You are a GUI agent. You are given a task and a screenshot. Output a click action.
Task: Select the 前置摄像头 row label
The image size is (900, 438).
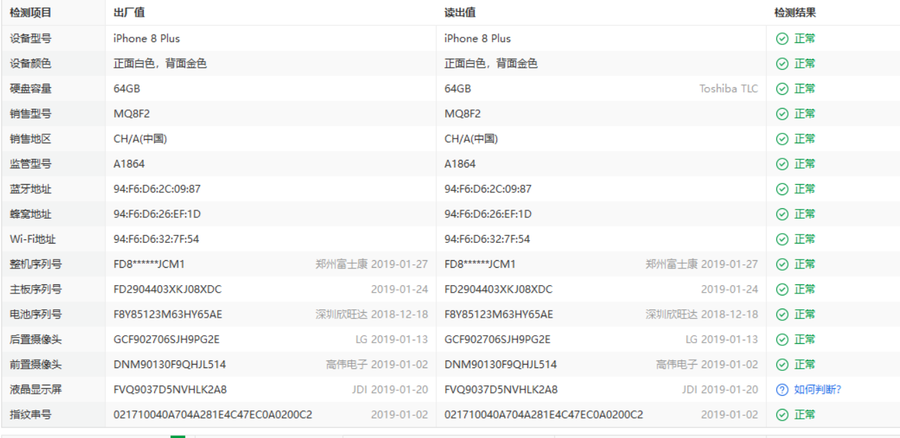36,365
